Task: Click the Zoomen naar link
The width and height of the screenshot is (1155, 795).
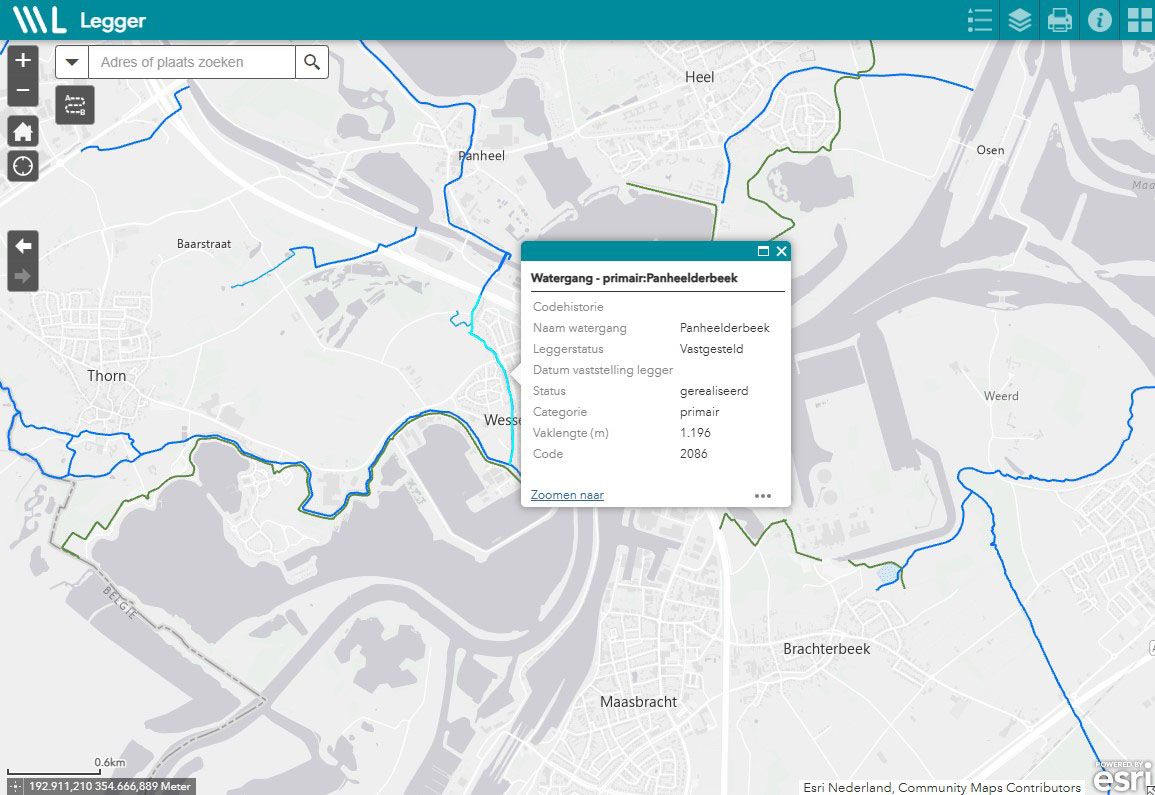Action: point(566,494)
